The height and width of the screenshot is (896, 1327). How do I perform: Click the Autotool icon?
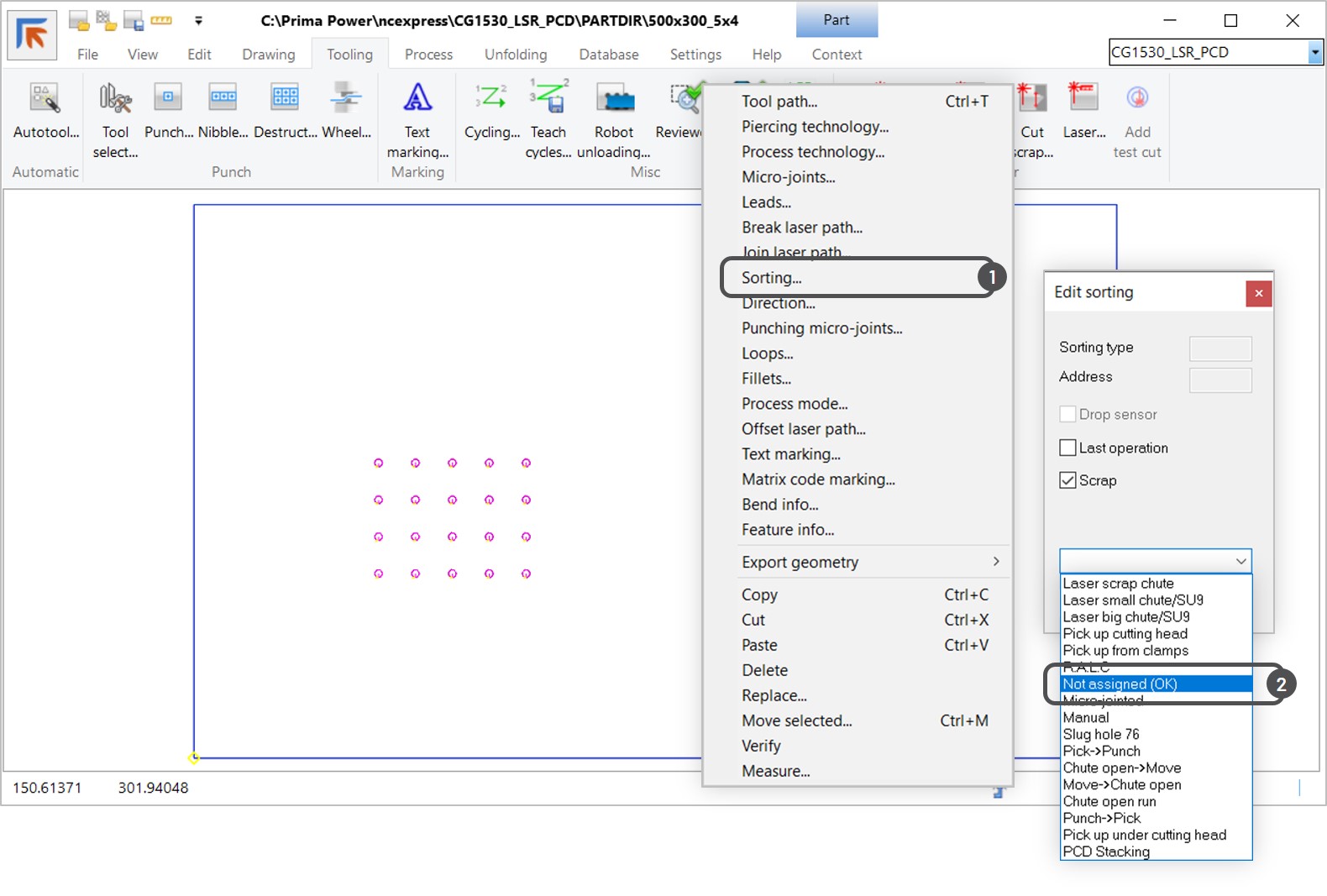pyautogui.click(x=45, y=99)
